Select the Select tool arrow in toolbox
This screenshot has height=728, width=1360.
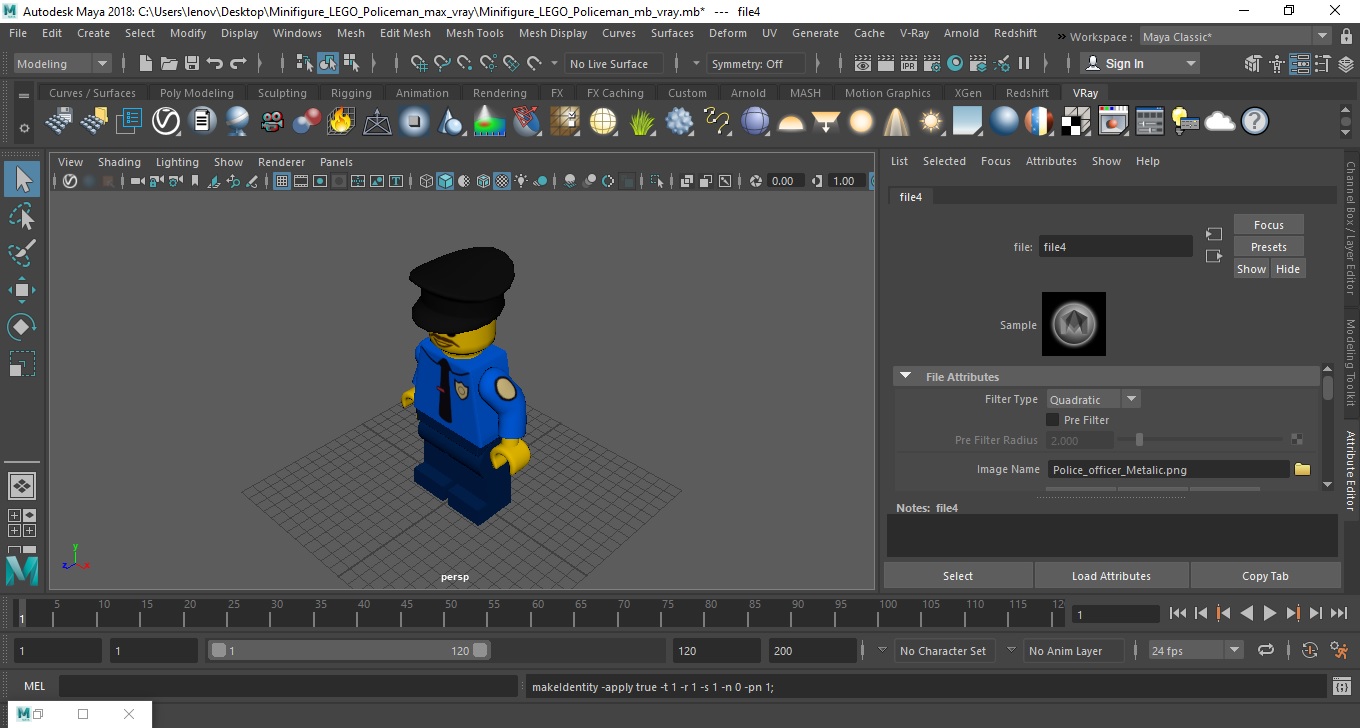pyautogui.click(x=22, y=180)
